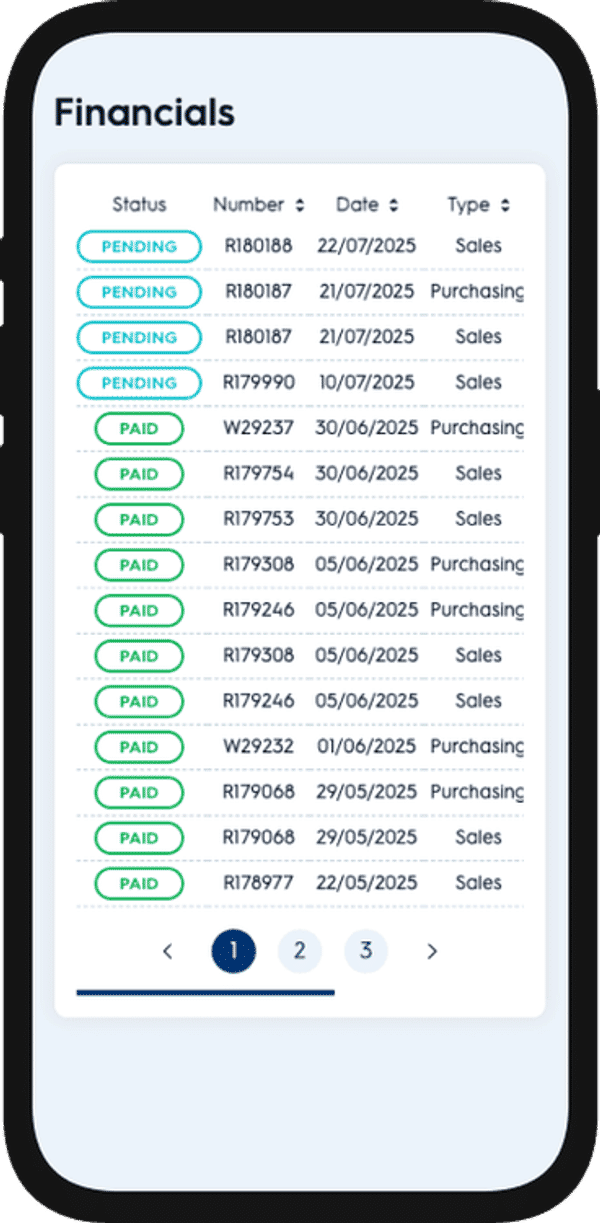Go to previous page arrow
Viewport: 600px width, 1223px height.
point(167,952)
